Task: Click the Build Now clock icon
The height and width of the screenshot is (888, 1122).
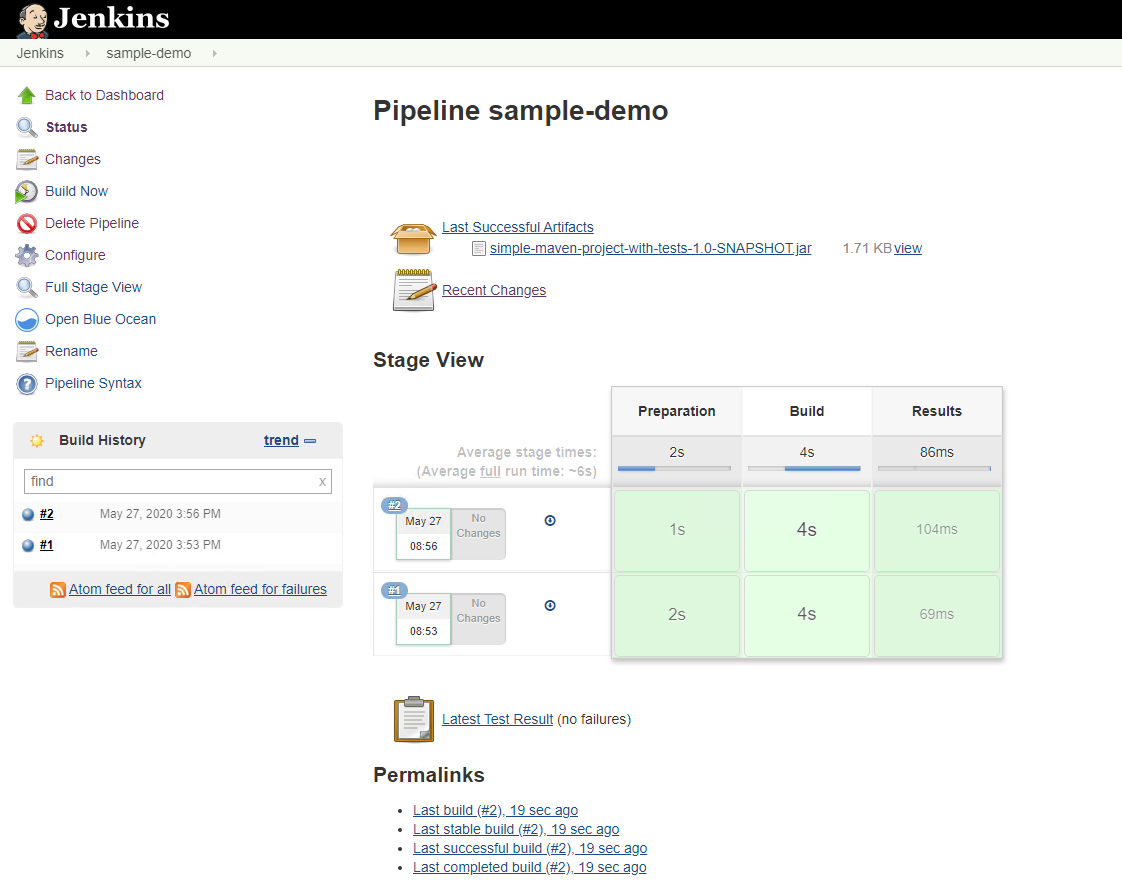Action: (26, 192)
